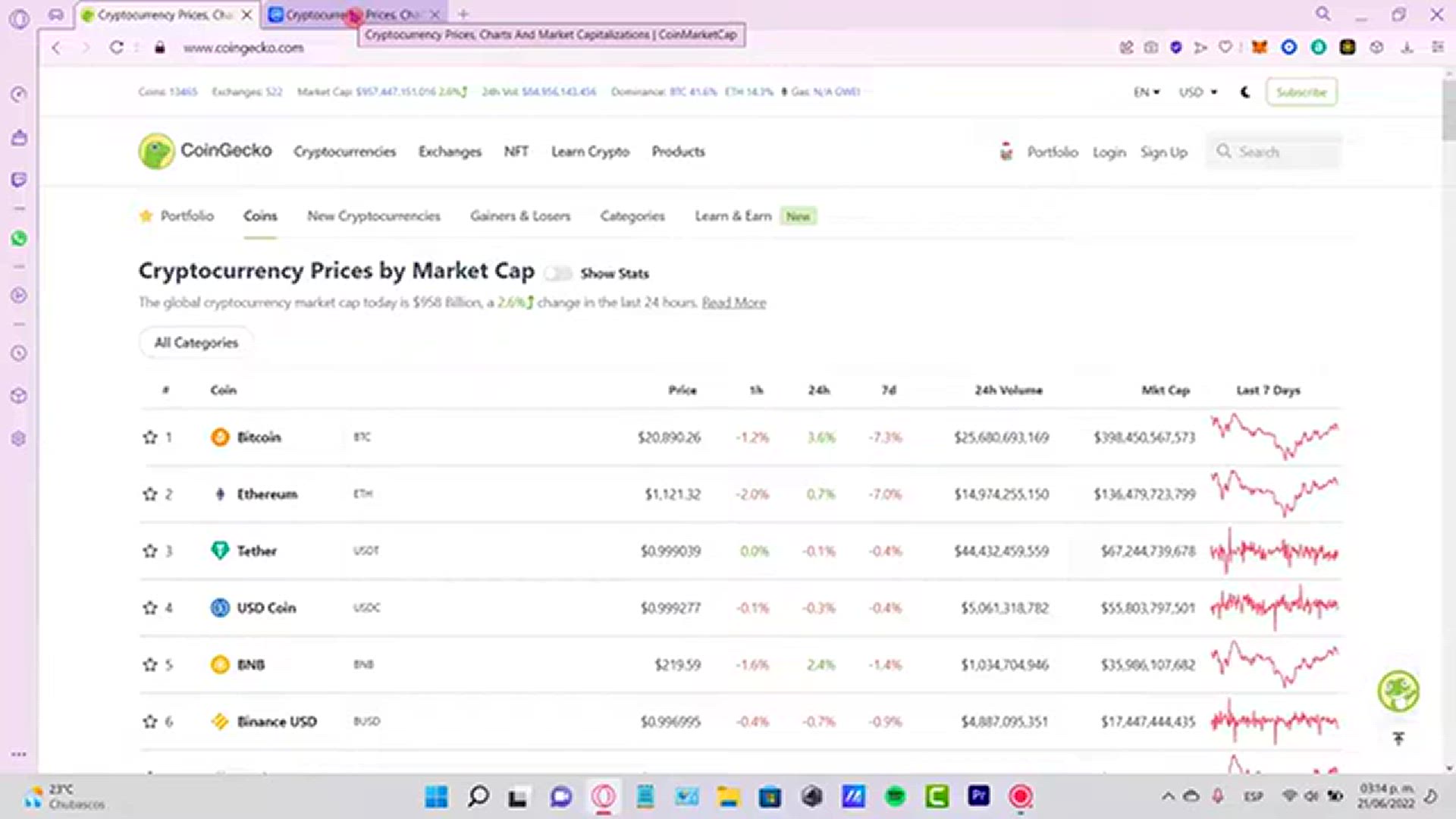Go back to previous page
This screenshot has height=819, width=1456.
(56, 47)
